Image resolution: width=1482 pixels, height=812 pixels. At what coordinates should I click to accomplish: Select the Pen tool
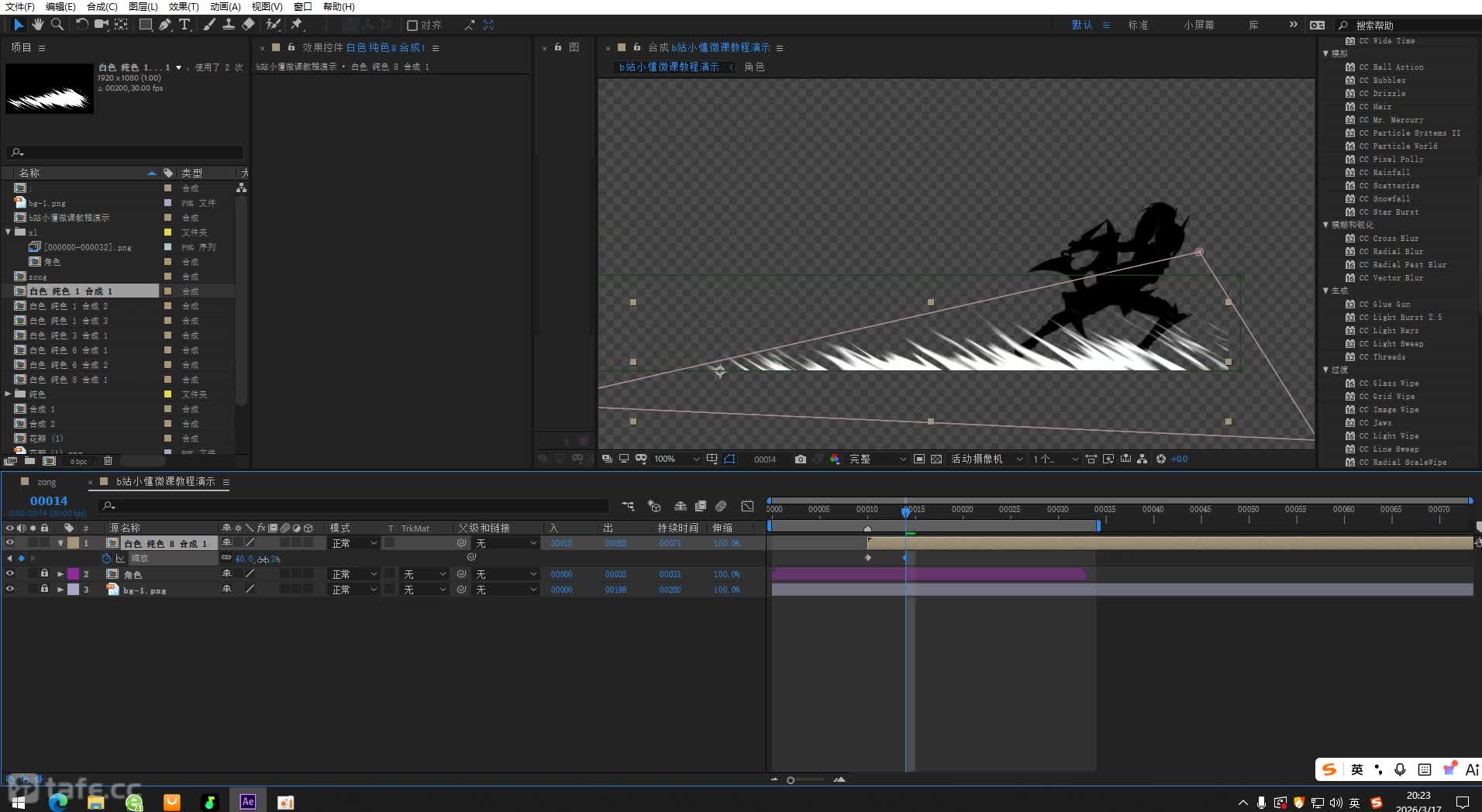pos(165,25)
